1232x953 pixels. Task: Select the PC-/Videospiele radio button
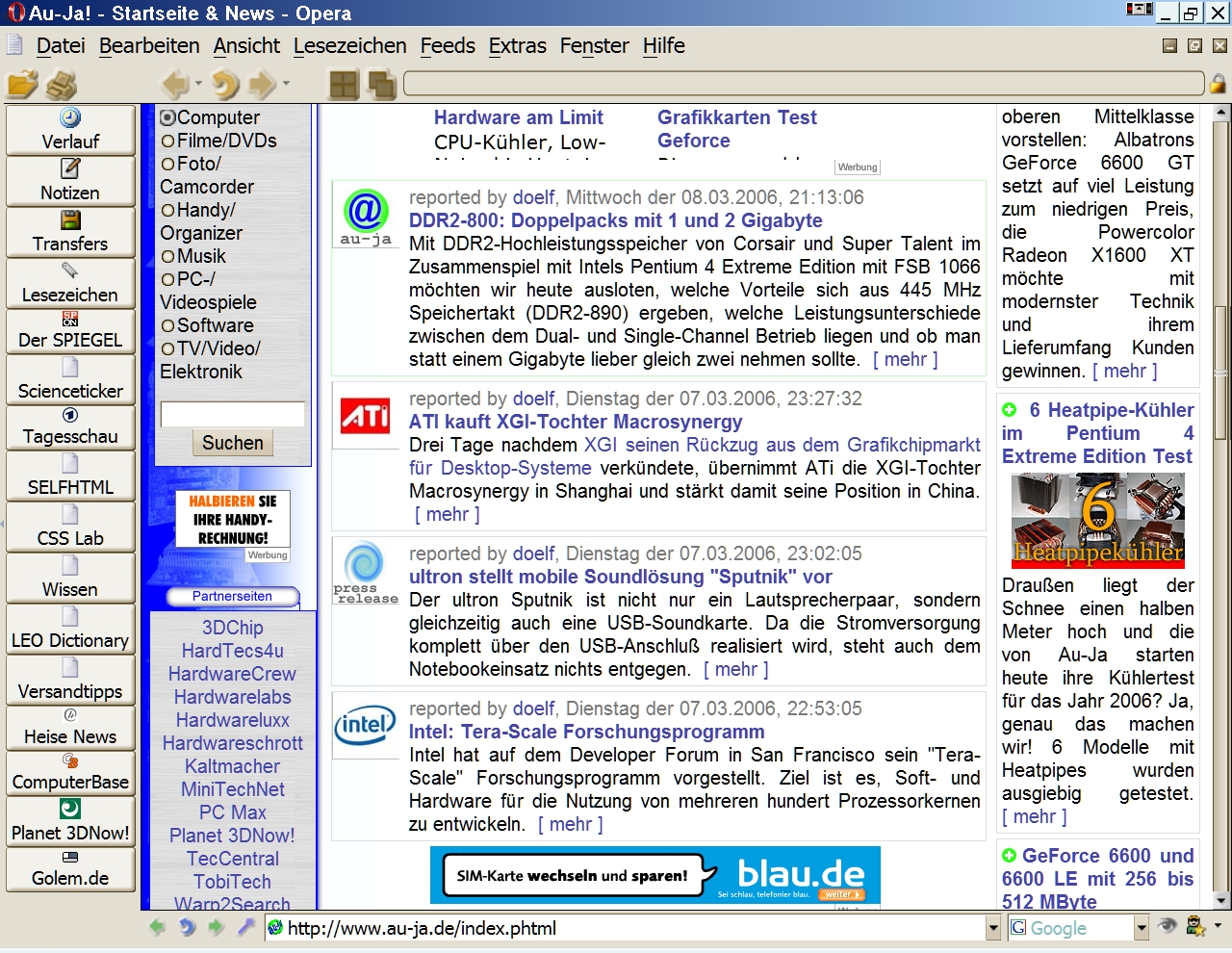point(167,279)
